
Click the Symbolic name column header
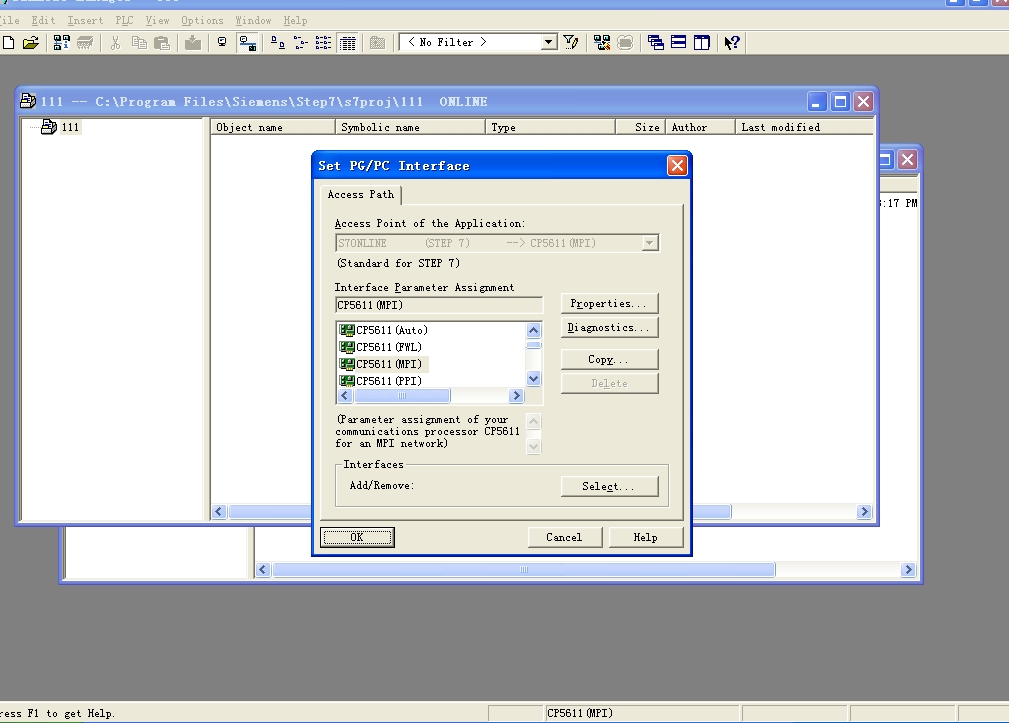(x=410, y=127)
